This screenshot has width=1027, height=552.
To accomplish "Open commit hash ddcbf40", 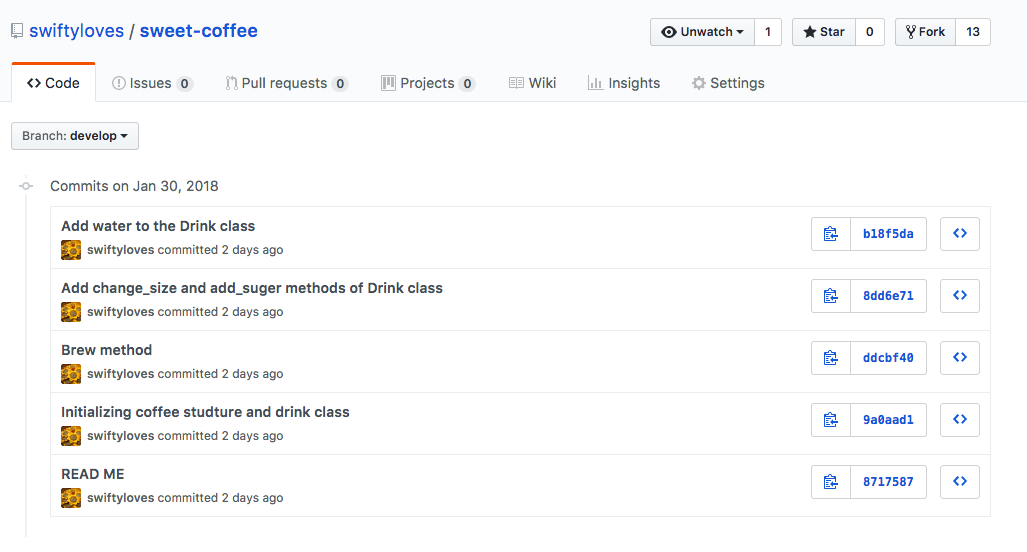I will click(x=888, y=358).
